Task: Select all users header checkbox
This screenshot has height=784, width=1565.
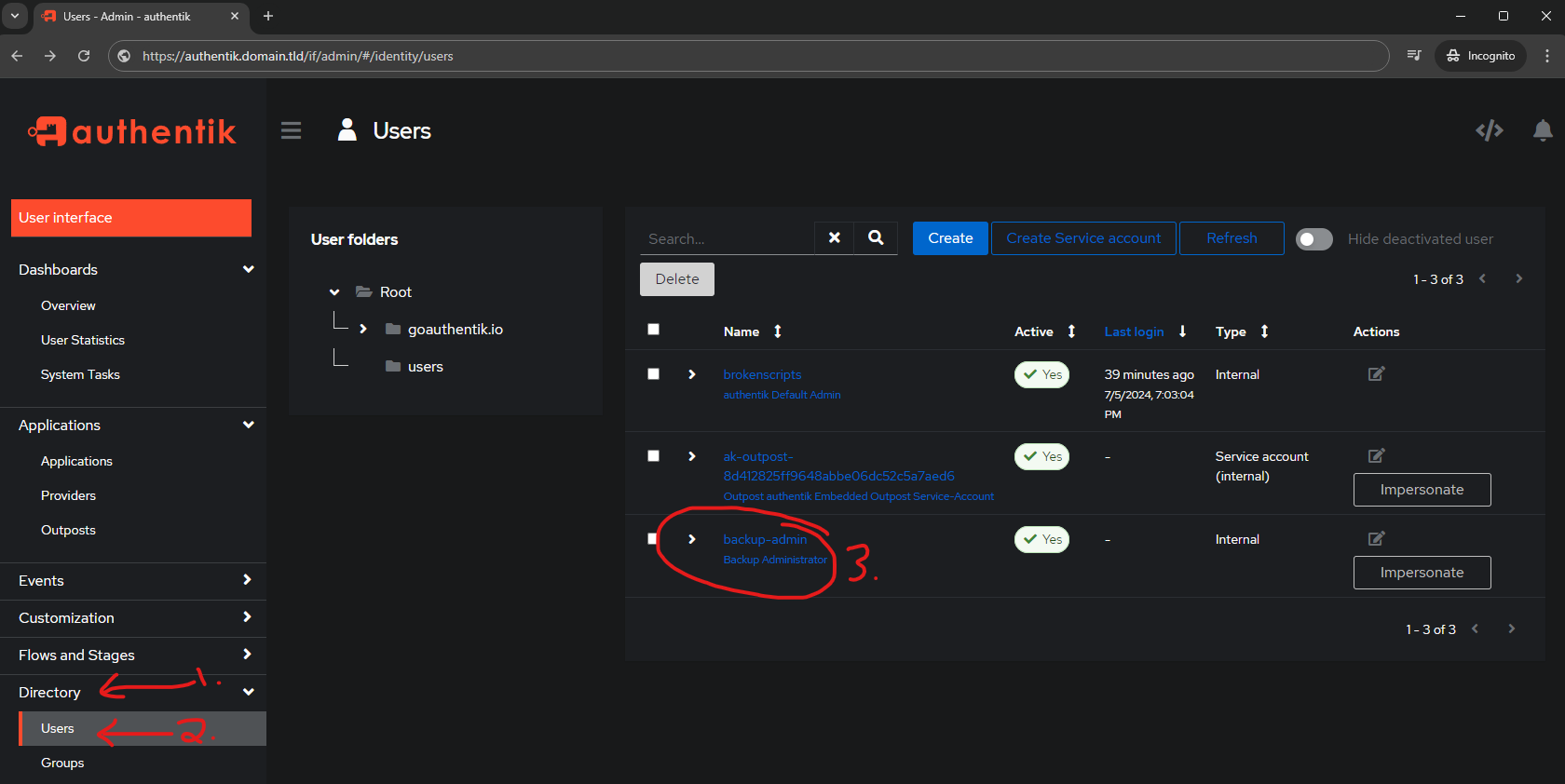Action: (653, 329)
